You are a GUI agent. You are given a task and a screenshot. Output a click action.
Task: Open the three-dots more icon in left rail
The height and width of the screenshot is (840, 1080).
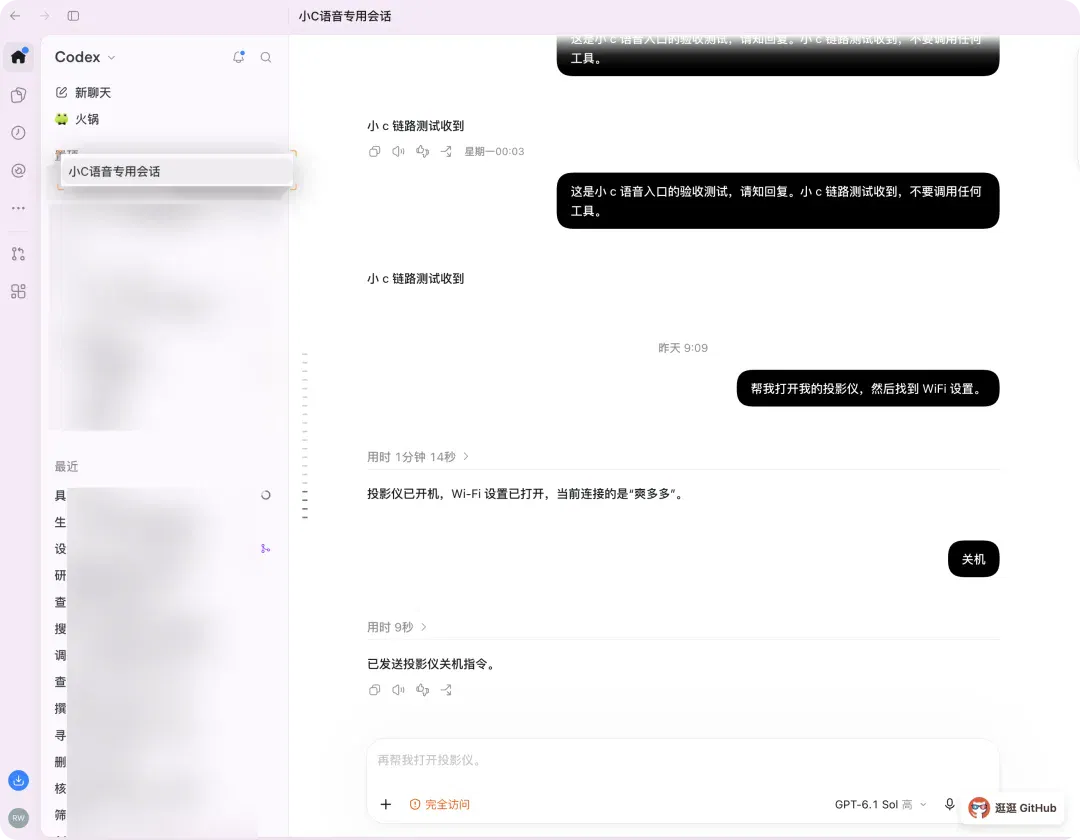pos(19,208)
